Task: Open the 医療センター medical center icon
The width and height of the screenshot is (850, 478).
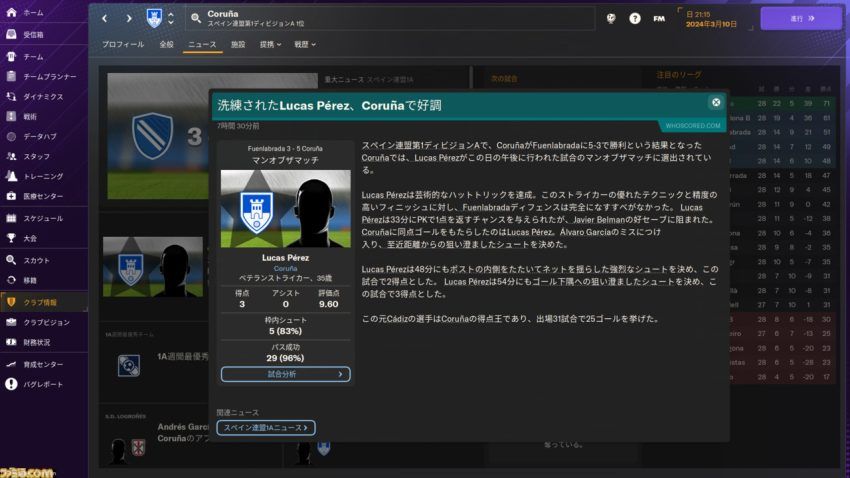Action: 11,196
